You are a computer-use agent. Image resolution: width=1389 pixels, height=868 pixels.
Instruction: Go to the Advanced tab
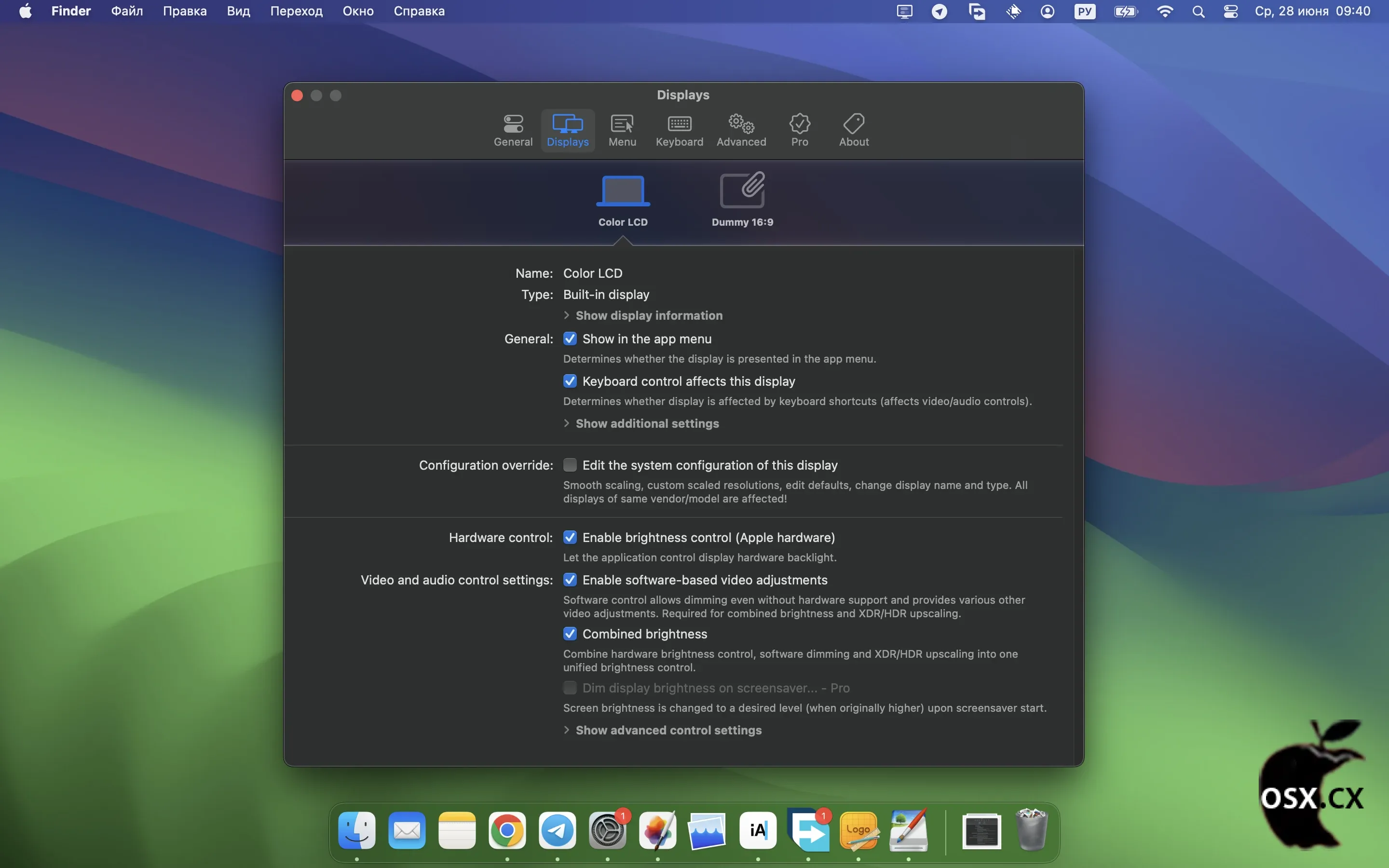click(741, 131)
